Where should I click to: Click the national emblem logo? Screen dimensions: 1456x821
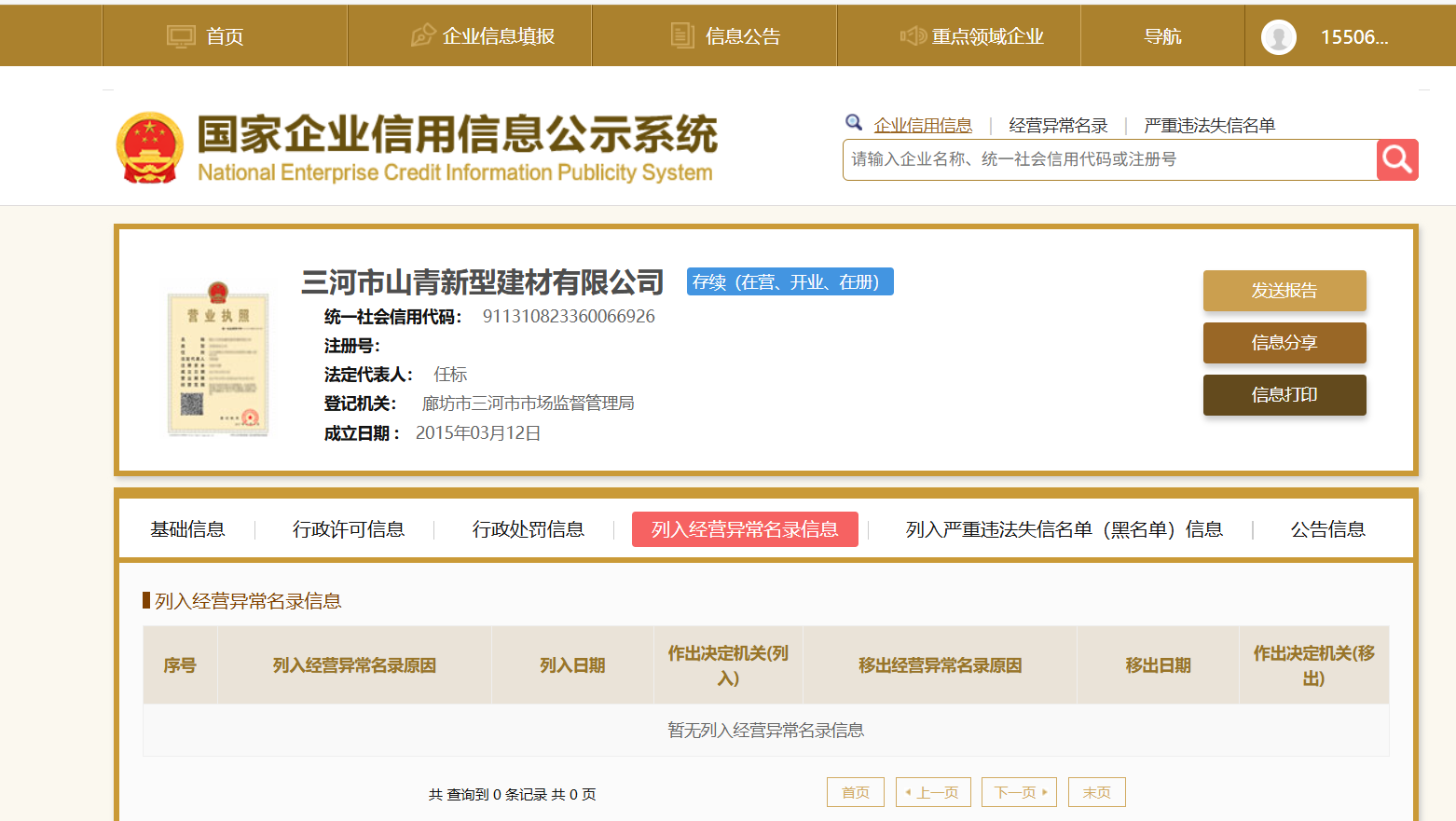click(149, 148)
